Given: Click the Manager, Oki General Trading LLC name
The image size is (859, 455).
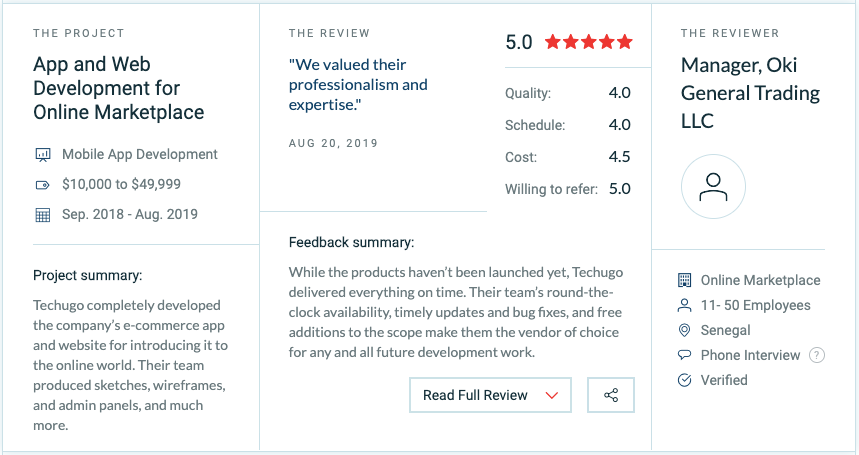Looking at the screenshot, I should click(750, 93).
